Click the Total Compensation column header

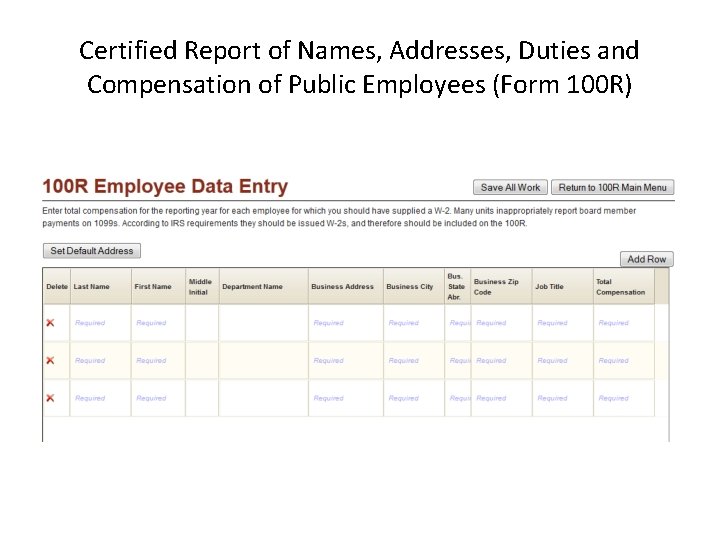coord(624,287)
